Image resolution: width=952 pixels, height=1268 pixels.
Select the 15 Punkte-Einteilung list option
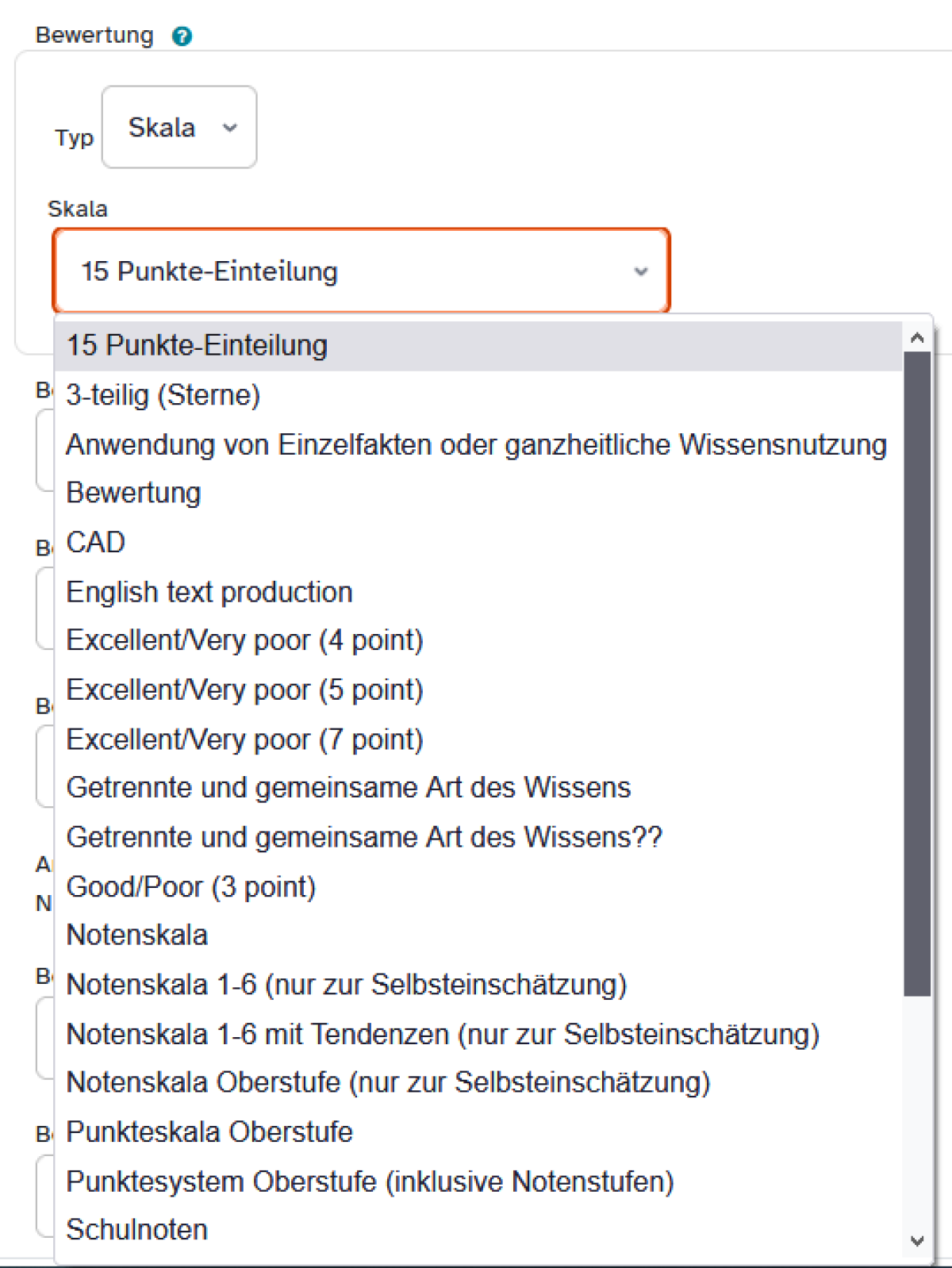click(197, 346)
